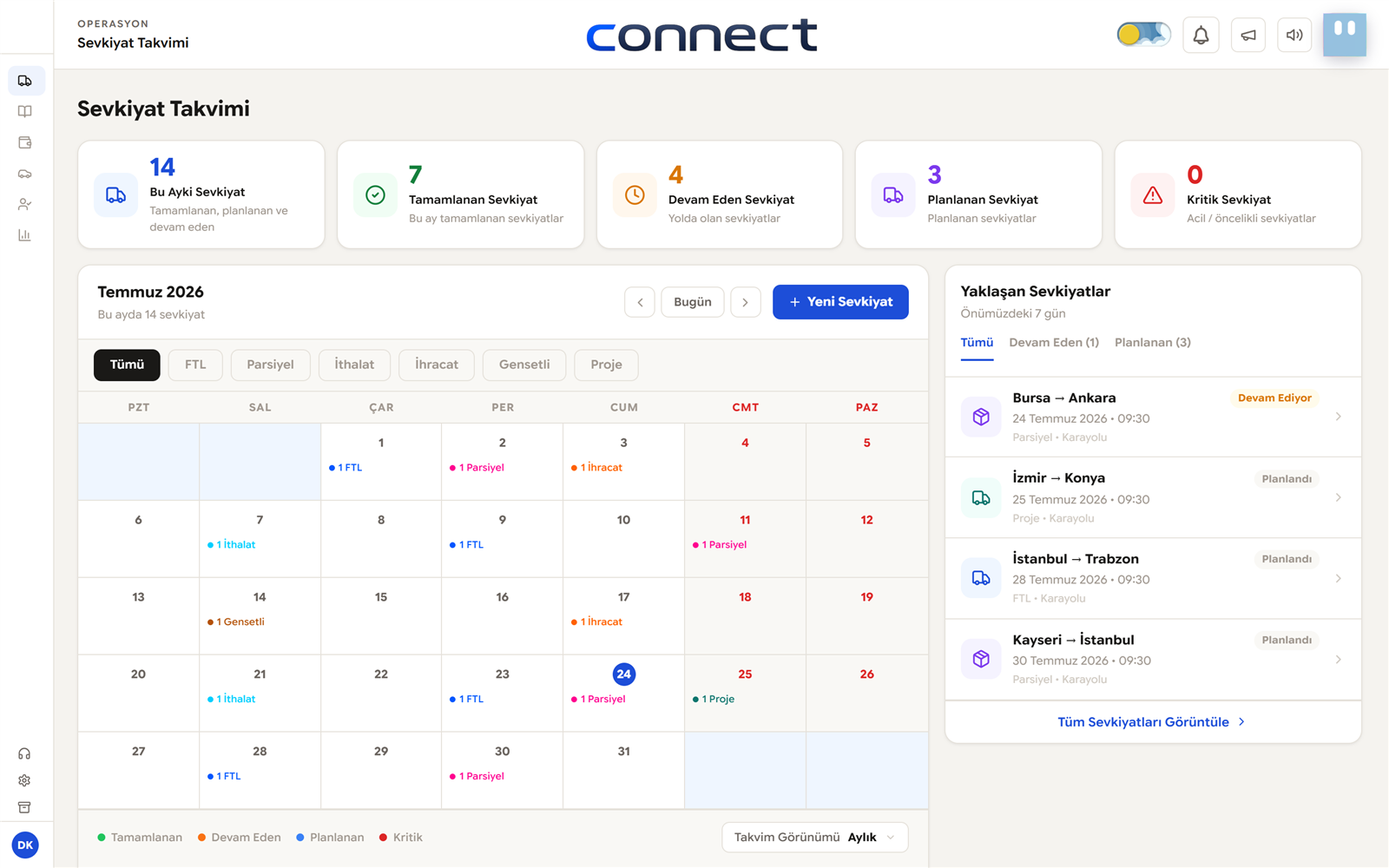Viewport: 1389px width, 868px height.
Task: Open the vehicle car icon in sidebar
Action: click(x=25, y=174)
